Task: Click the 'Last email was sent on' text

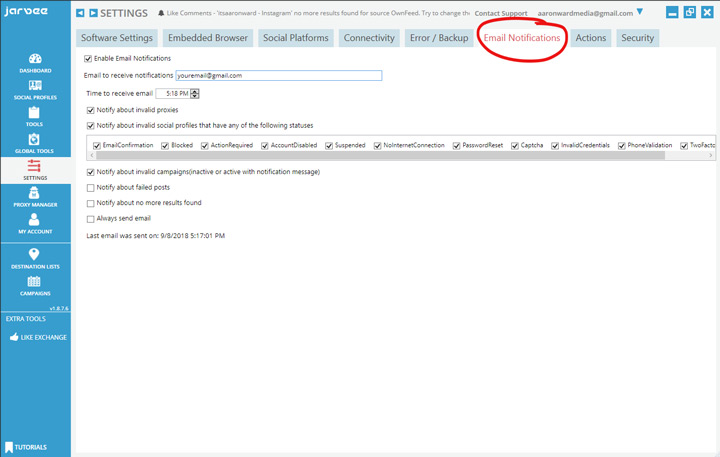Action: 156,236
